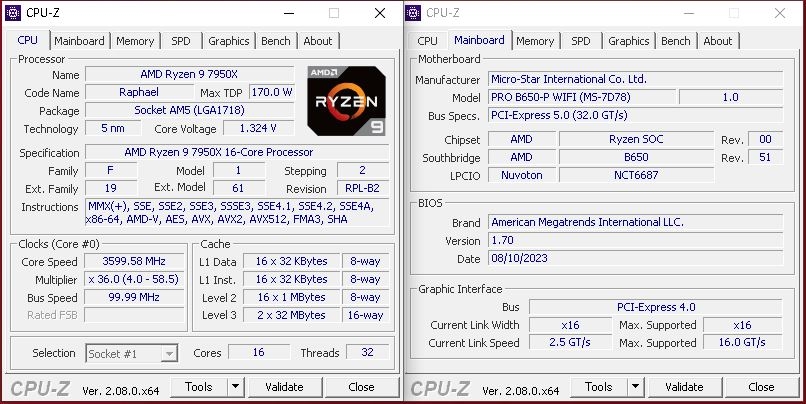806x404 pixels.
Task: Click Close button in right CPU-Z window
Action: tap(761, 387)
